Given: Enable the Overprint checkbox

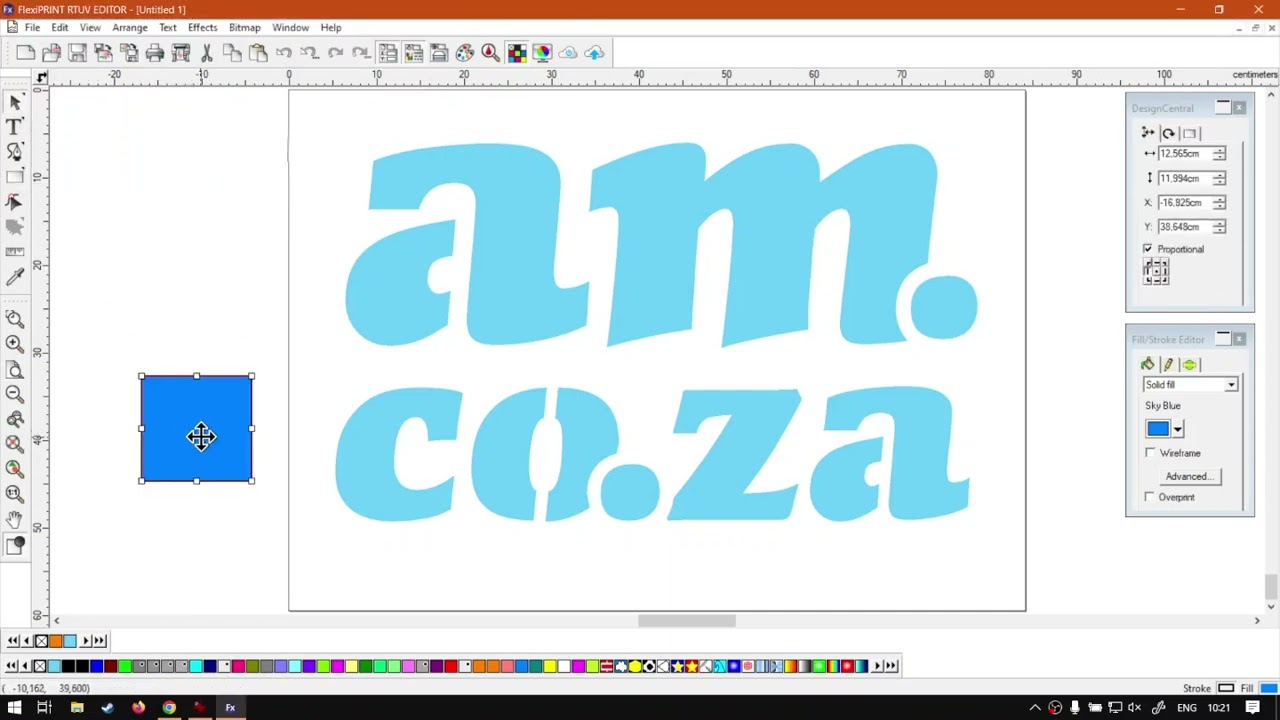Looking at the screenshot, I should point(1150,497).
